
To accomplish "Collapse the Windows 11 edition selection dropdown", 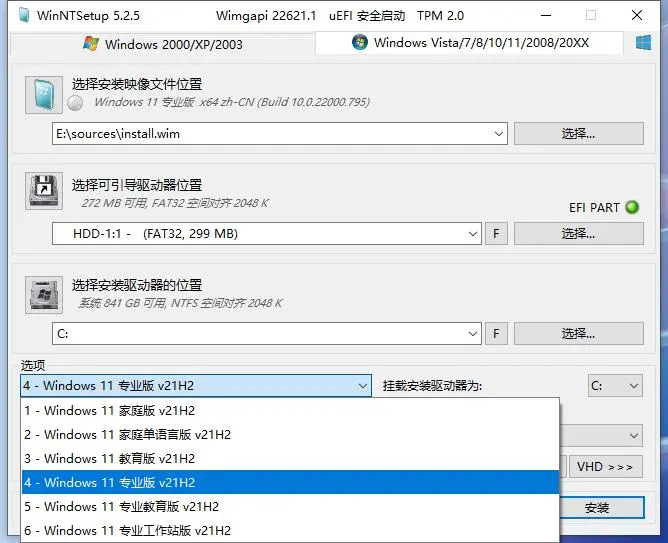I will coord(363,386).
